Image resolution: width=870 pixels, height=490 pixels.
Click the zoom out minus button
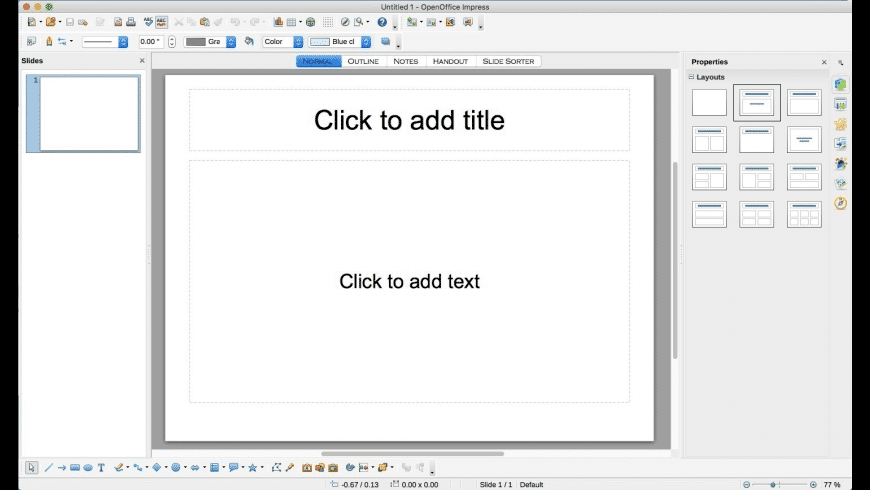click(x=746, y=484)
